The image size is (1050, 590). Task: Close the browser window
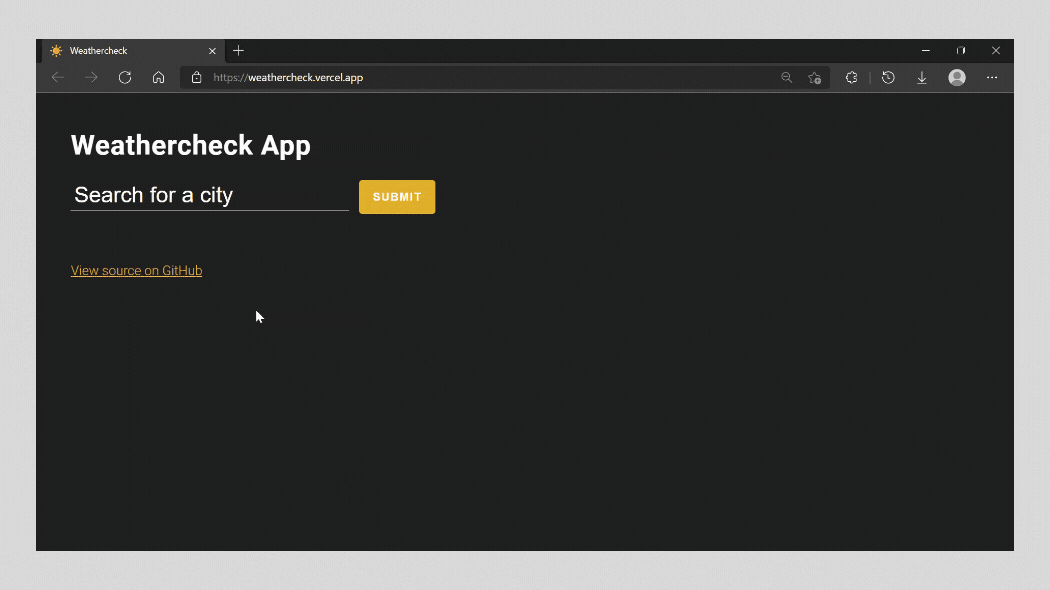(x=996, y=51)
